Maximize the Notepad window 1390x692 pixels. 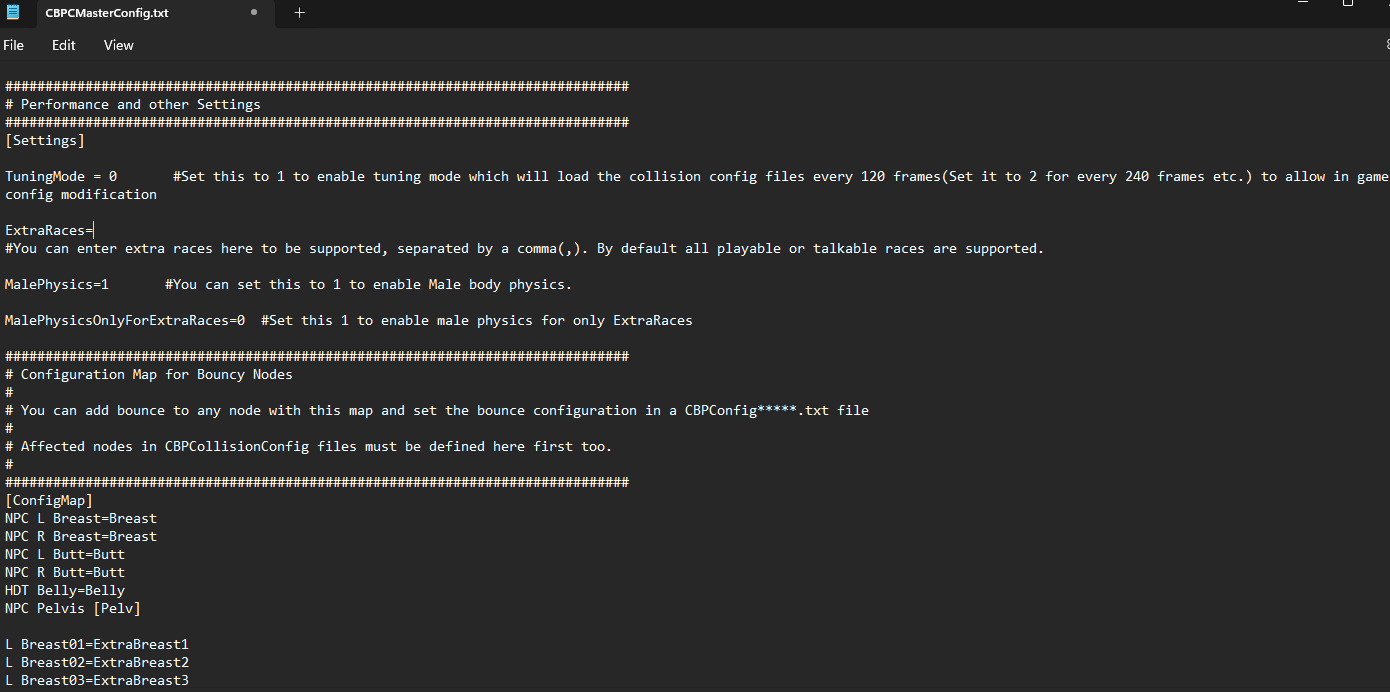pyautogui.click(x=1347, y=4)
